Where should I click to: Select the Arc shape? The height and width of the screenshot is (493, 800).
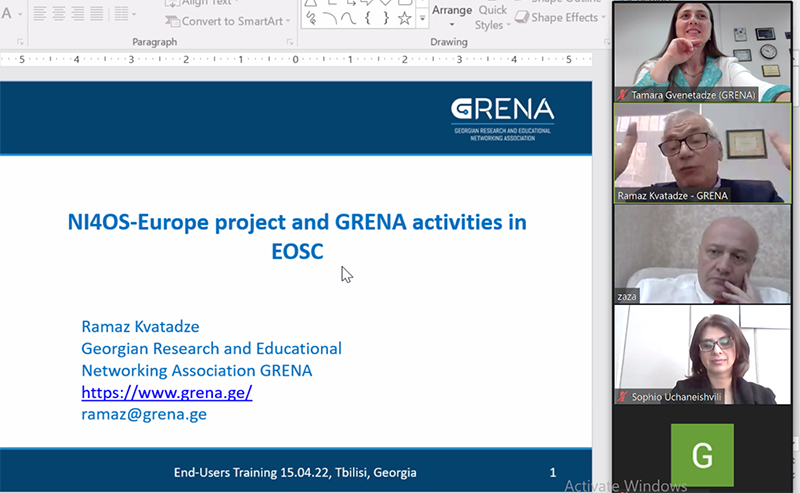(330, 19)
